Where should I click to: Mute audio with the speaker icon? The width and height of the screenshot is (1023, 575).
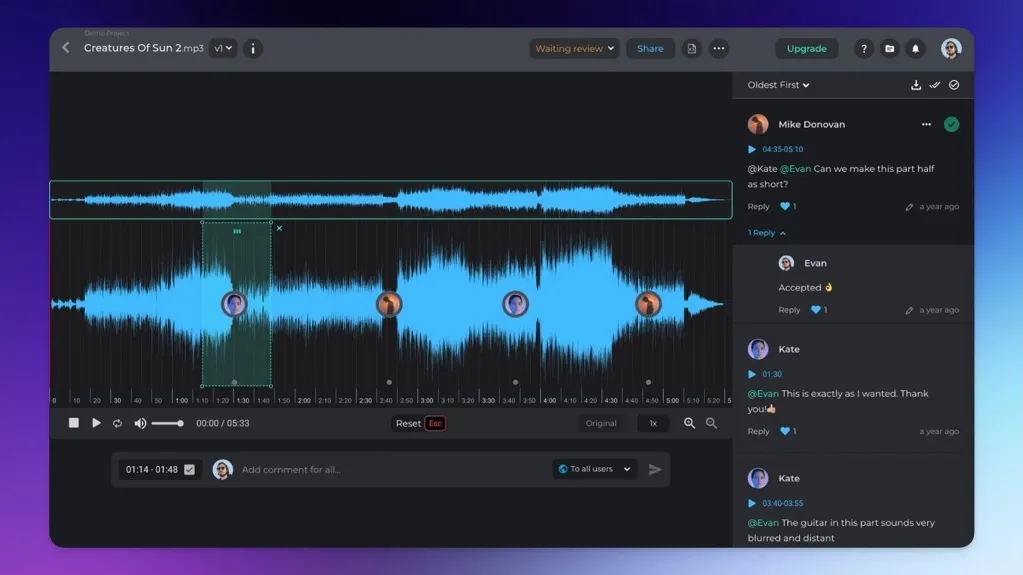140,424
